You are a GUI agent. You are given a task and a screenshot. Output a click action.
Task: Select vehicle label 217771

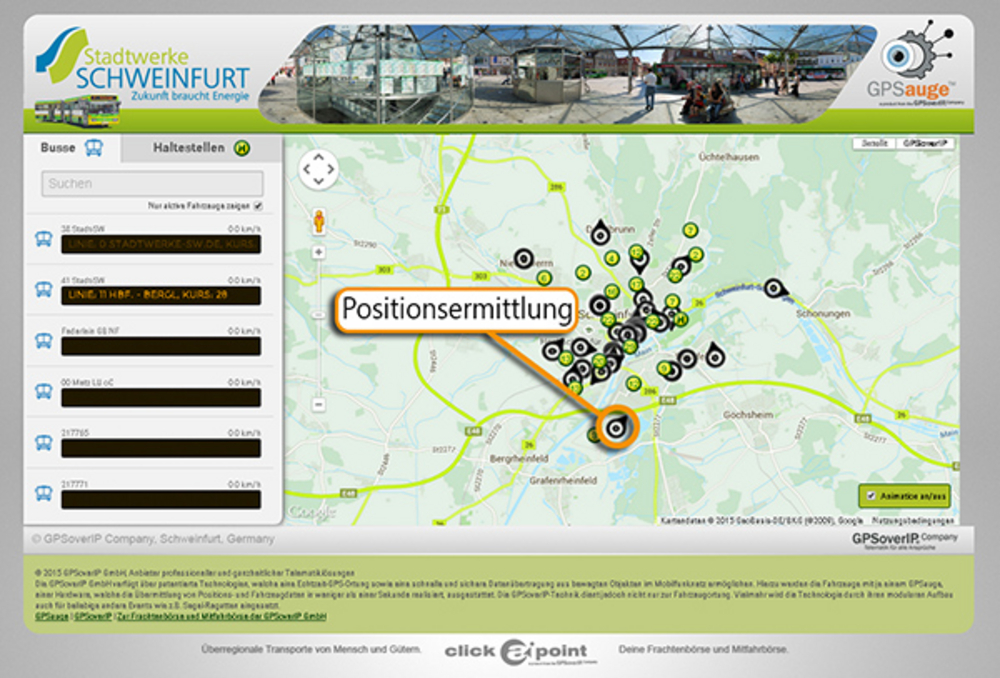75,484
